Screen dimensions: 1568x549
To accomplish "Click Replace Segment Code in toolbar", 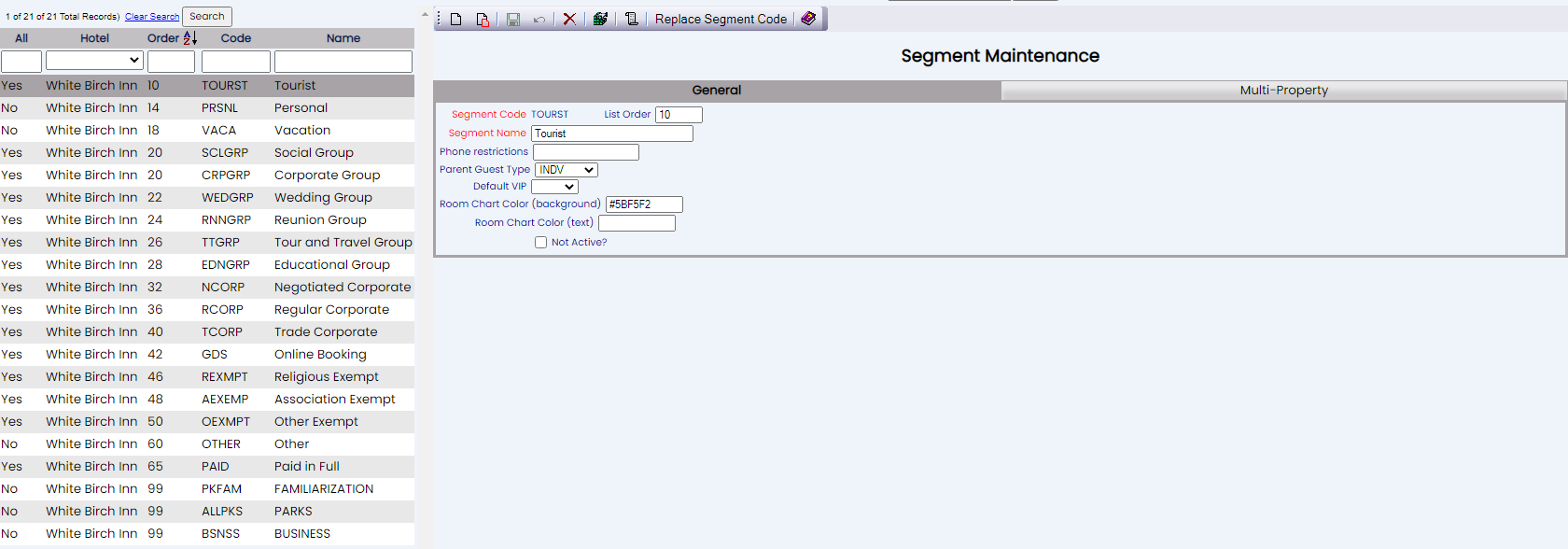I will click(x=721, y=19).
